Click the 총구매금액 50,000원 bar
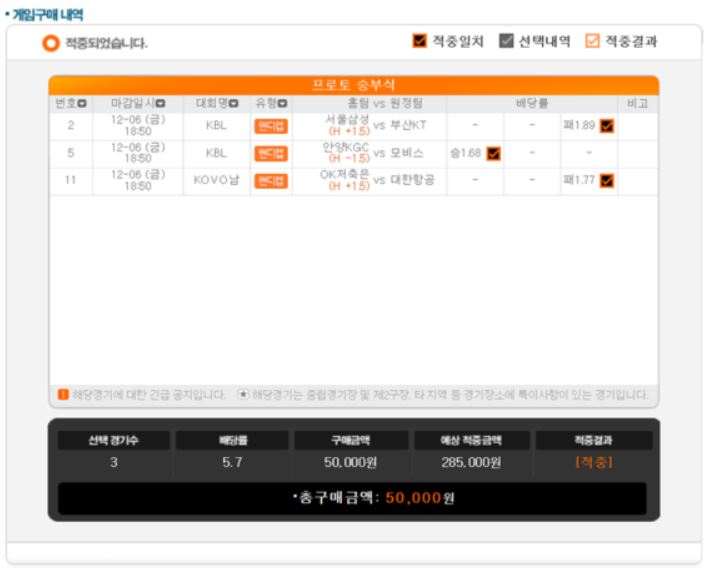 (x=352, y=498)
